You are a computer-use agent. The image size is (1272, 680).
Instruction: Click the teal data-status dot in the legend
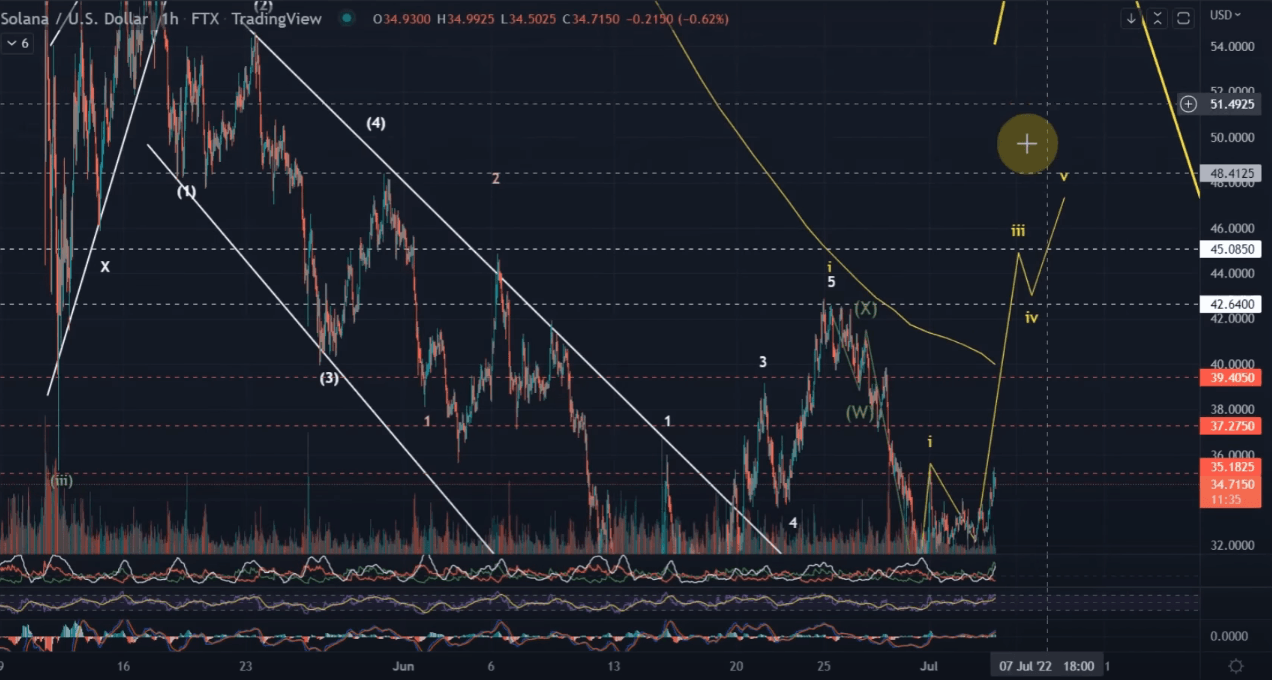[x=346, y=18]
